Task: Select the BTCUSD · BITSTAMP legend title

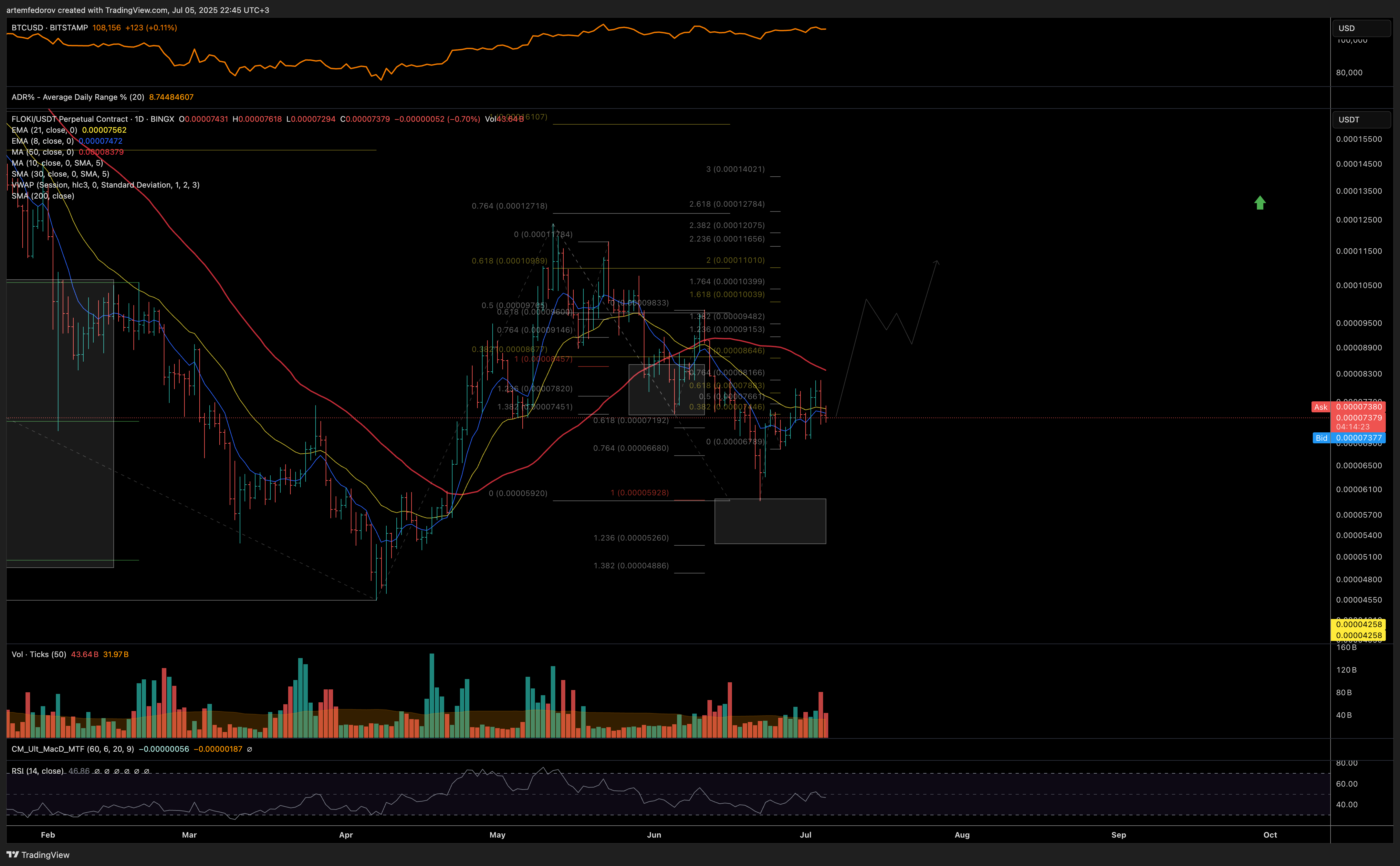Action: [x=50, y=27]
